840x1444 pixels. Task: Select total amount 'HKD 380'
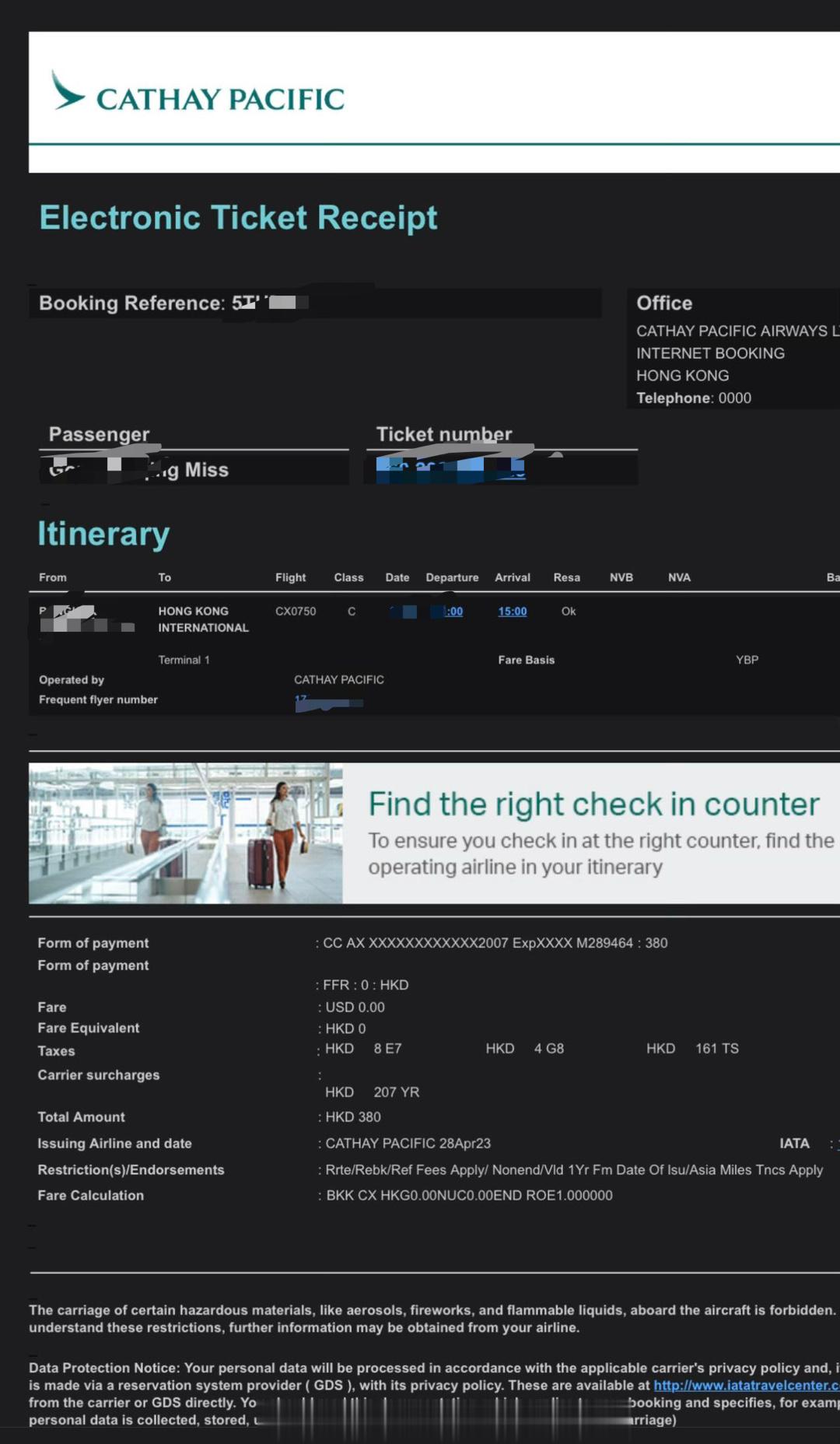pos(352,1117)
